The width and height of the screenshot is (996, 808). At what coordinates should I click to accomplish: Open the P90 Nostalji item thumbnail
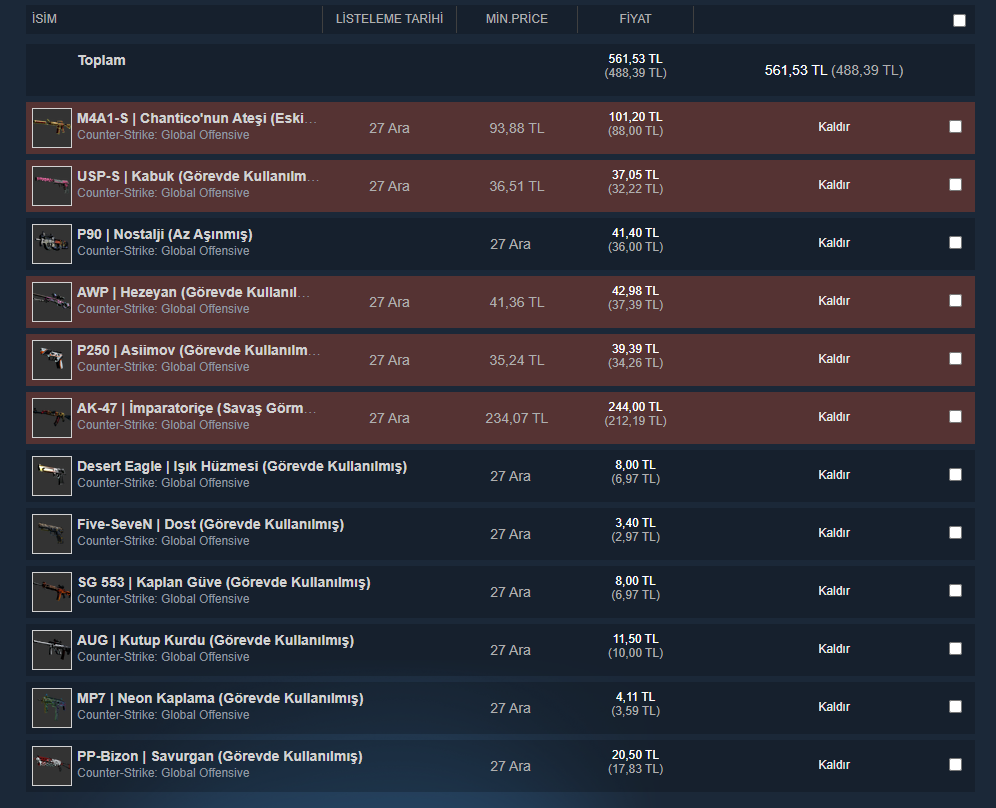click(52, 244)
